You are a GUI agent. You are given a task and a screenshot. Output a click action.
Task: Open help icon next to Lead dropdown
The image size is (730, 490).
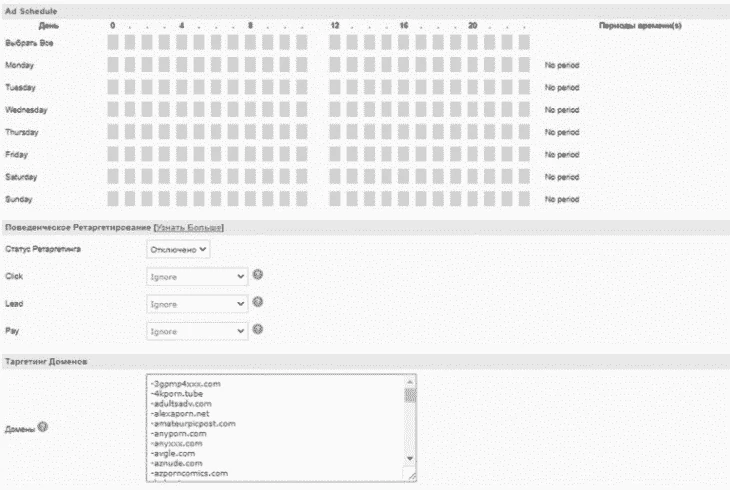point(257,302)
